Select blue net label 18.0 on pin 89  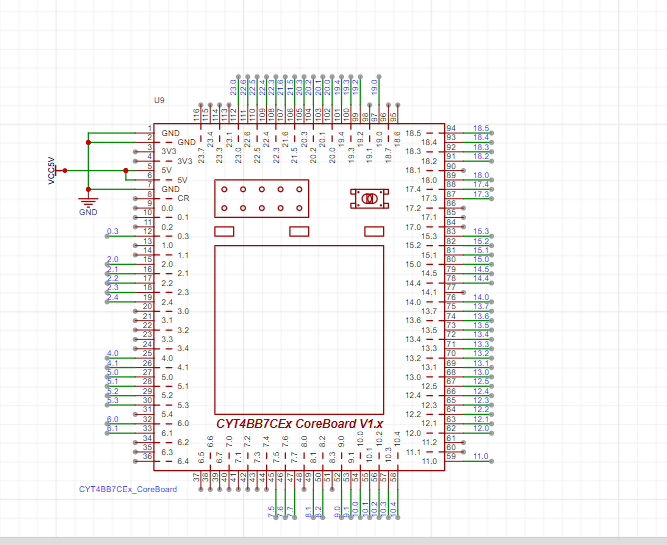(x=481, y=175)
